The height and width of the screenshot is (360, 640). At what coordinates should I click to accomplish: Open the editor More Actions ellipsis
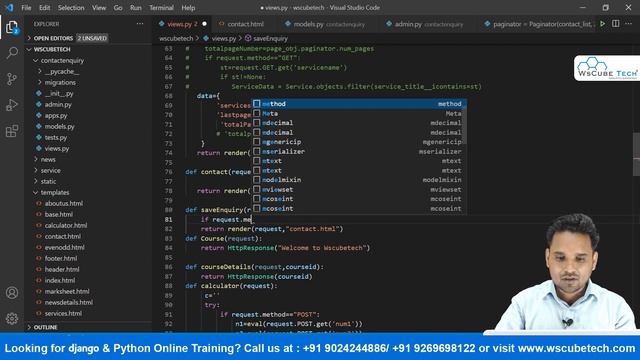pyautogui.click(x=629, y=24)
